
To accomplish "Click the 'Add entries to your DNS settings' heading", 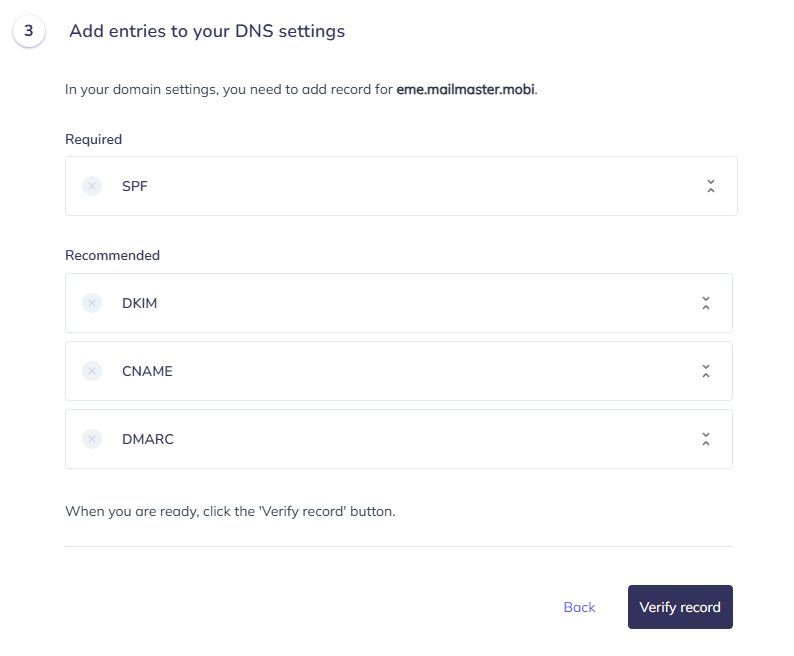I will click(207, 31).
